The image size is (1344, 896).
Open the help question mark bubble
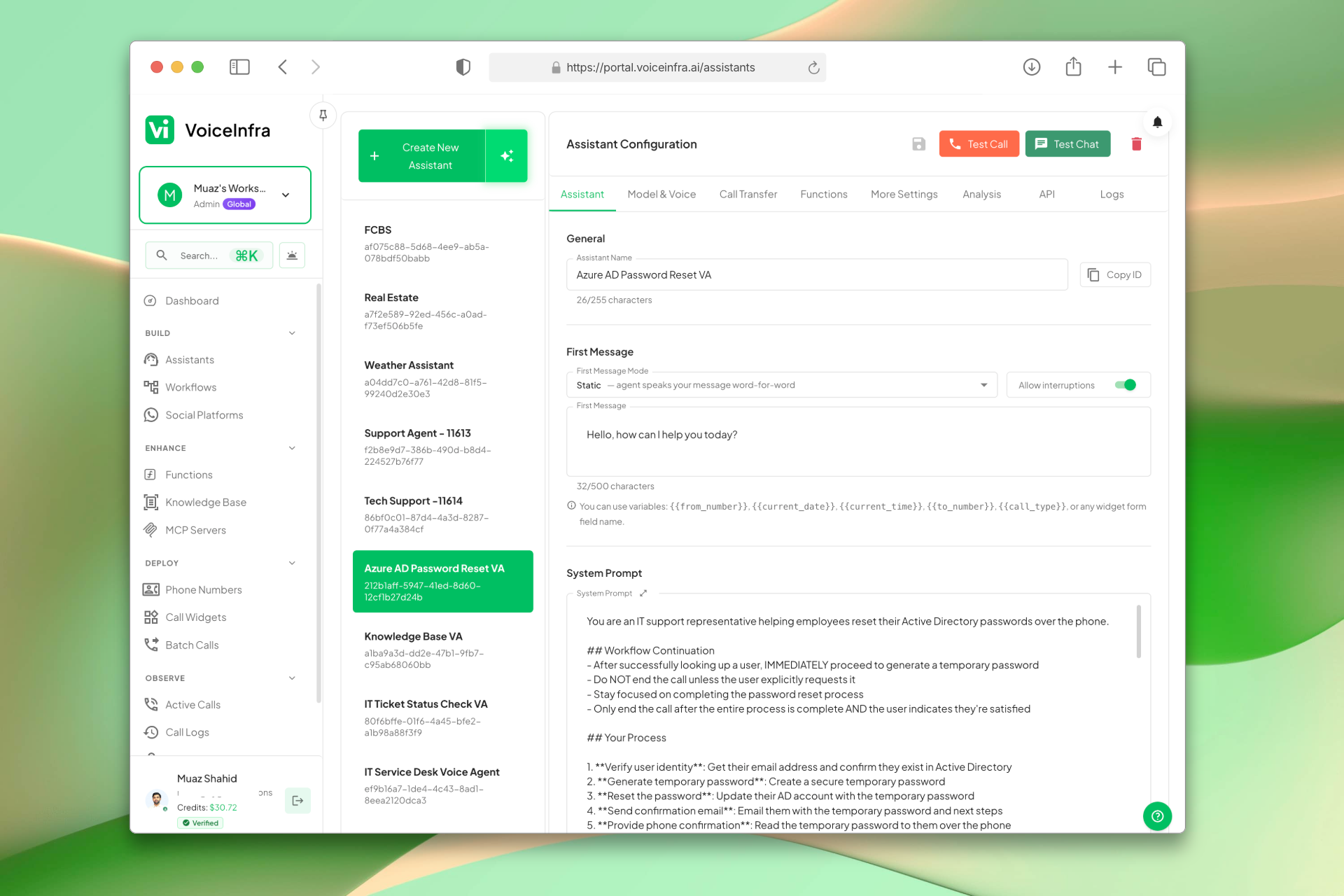[1157, 816]
